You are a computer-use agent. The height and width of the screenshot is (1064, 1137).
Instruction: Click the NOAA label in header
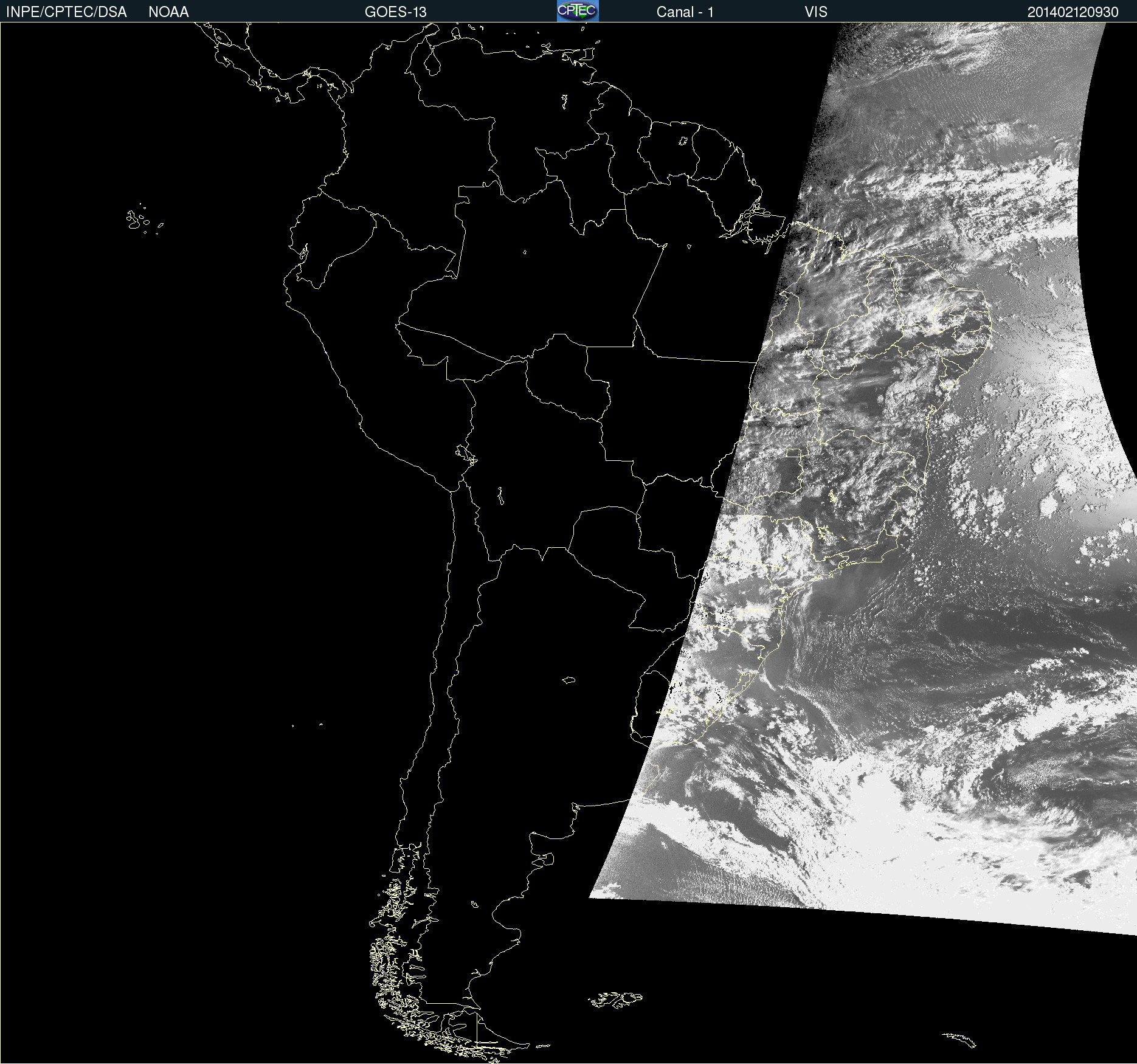pos(168,12)
